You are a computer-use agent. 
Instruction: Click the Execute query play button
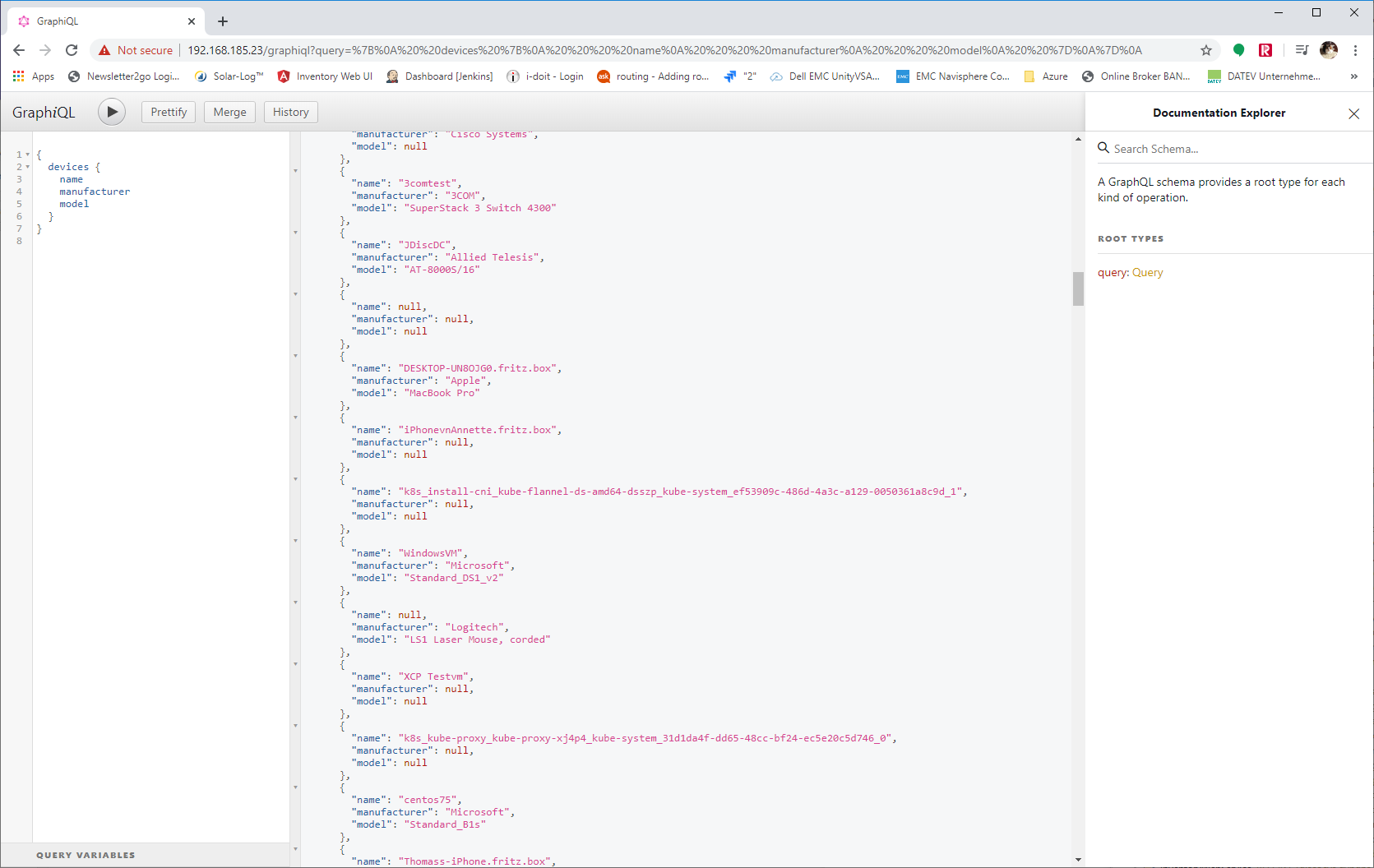point(112,112)
